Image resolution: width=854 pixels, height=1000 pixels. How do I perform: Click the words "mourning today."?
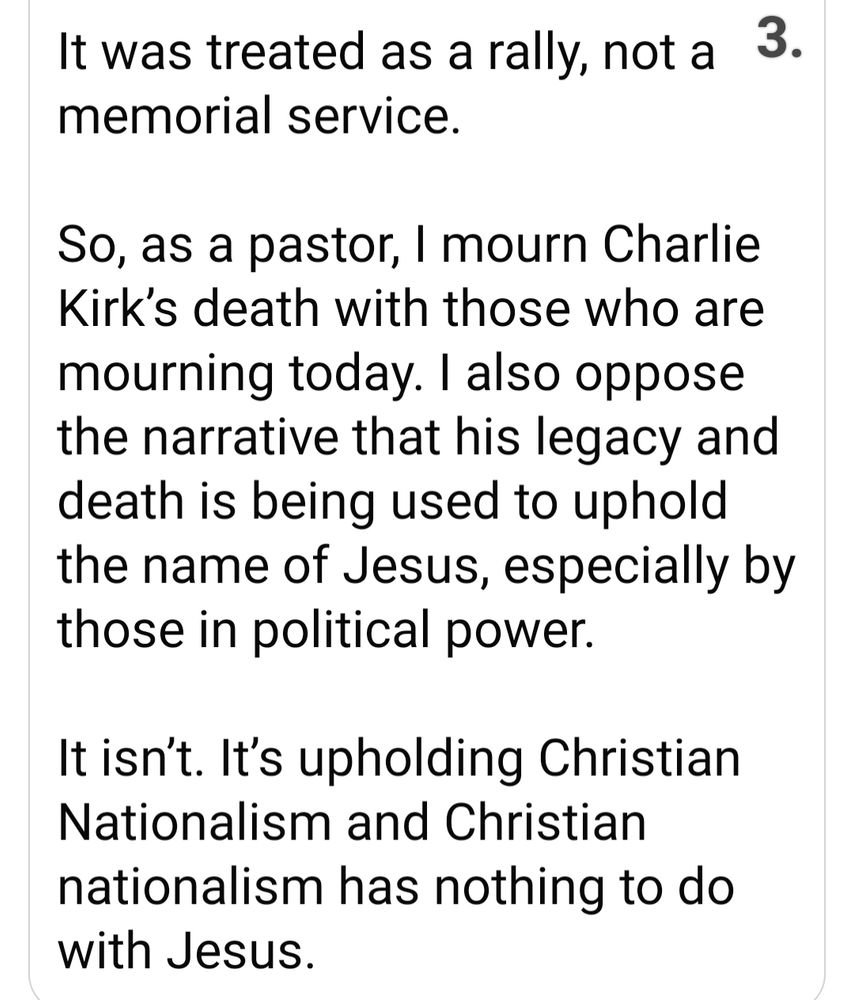pos(241,376)
